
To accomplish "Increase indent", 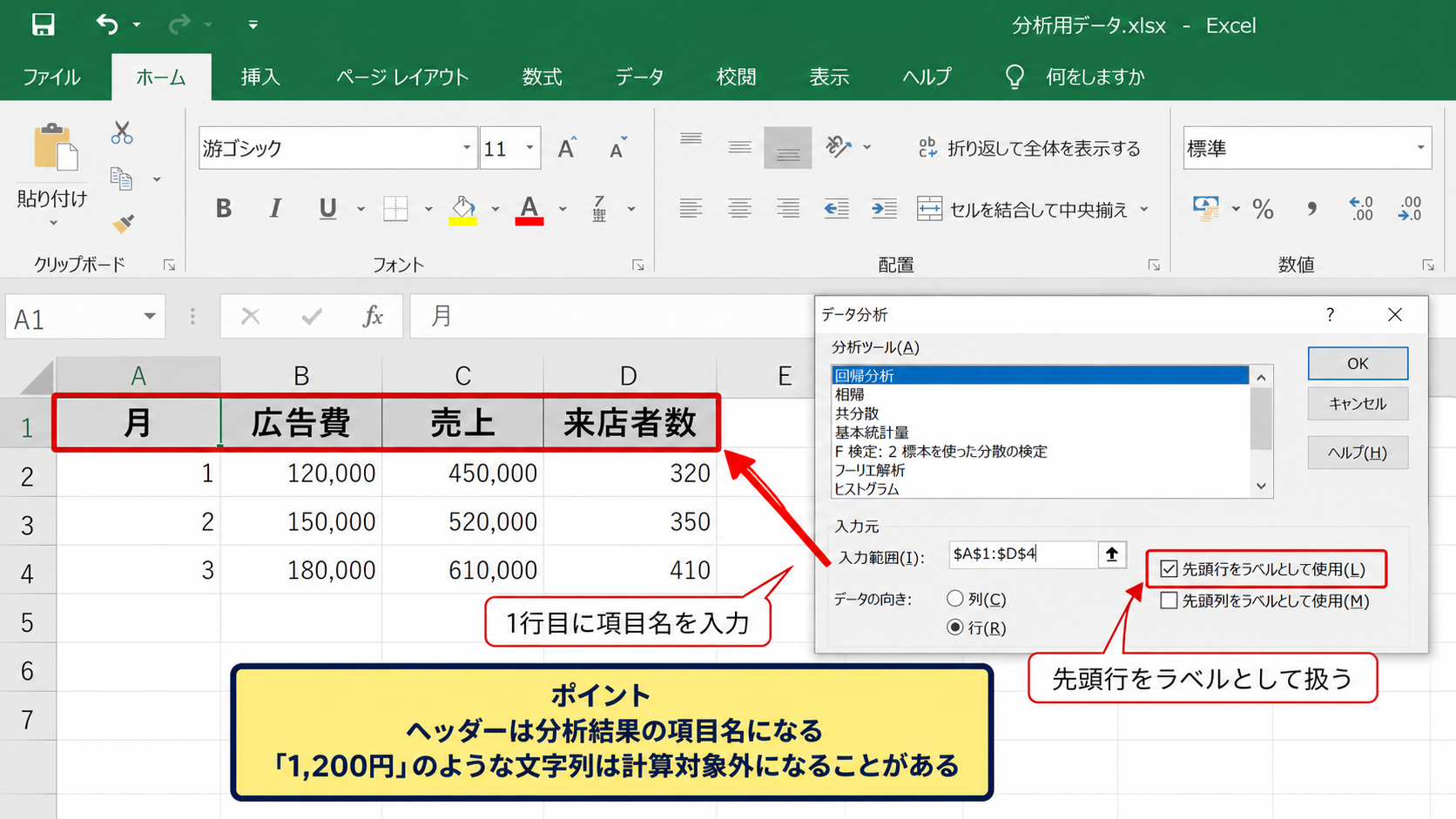I will pyautogui.click(x=884, y=209).
